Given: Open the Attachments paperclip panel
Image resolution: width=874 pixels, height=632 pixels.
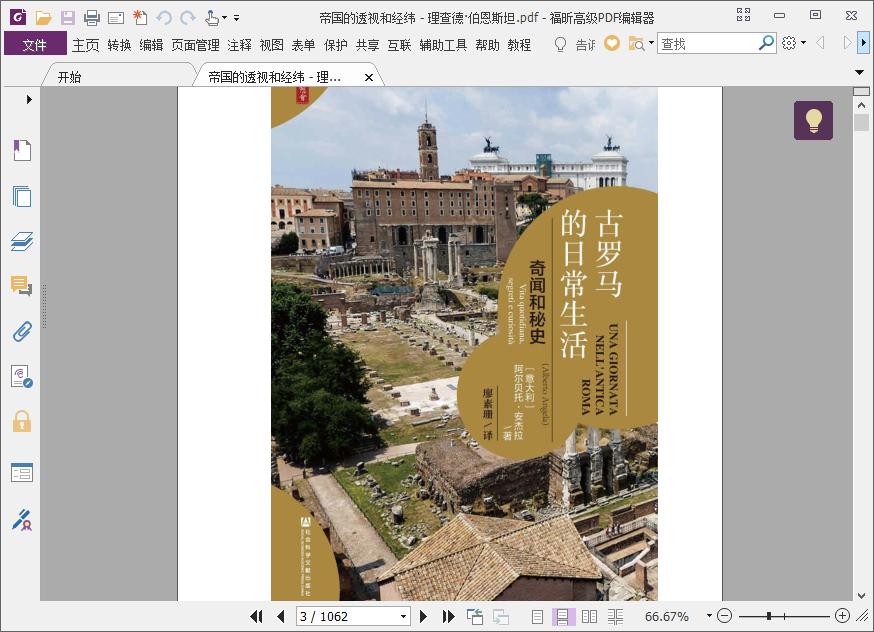Looking at the screenshot, I should [22, 332].
